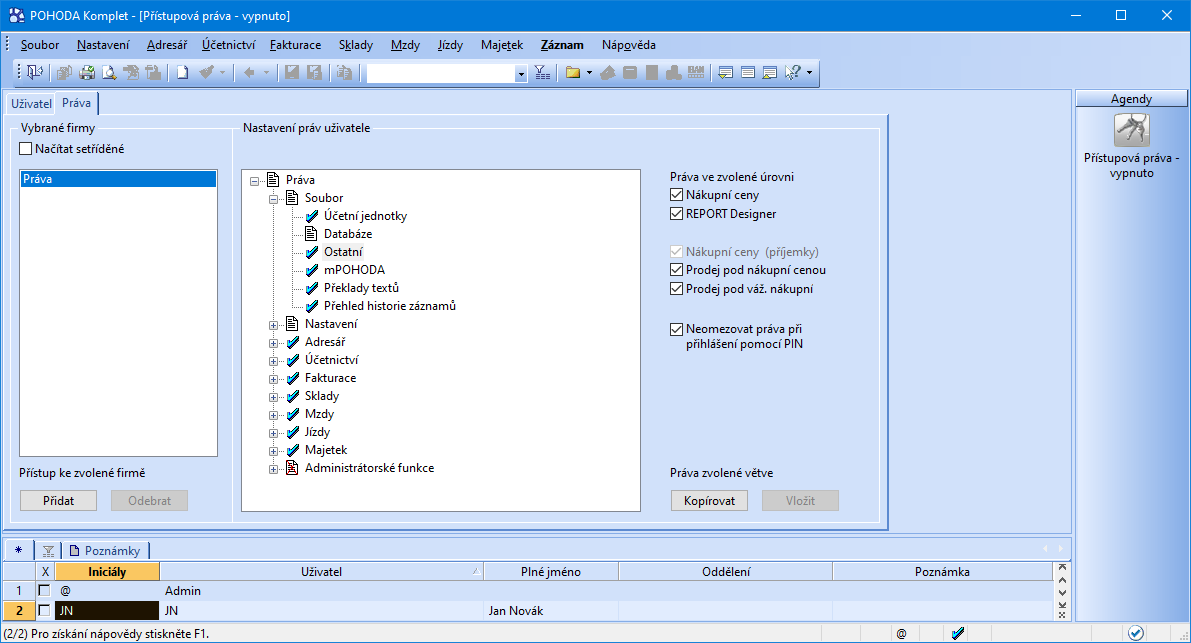Click the Přístupová práva keys agenda icon

click(1132, 130)
